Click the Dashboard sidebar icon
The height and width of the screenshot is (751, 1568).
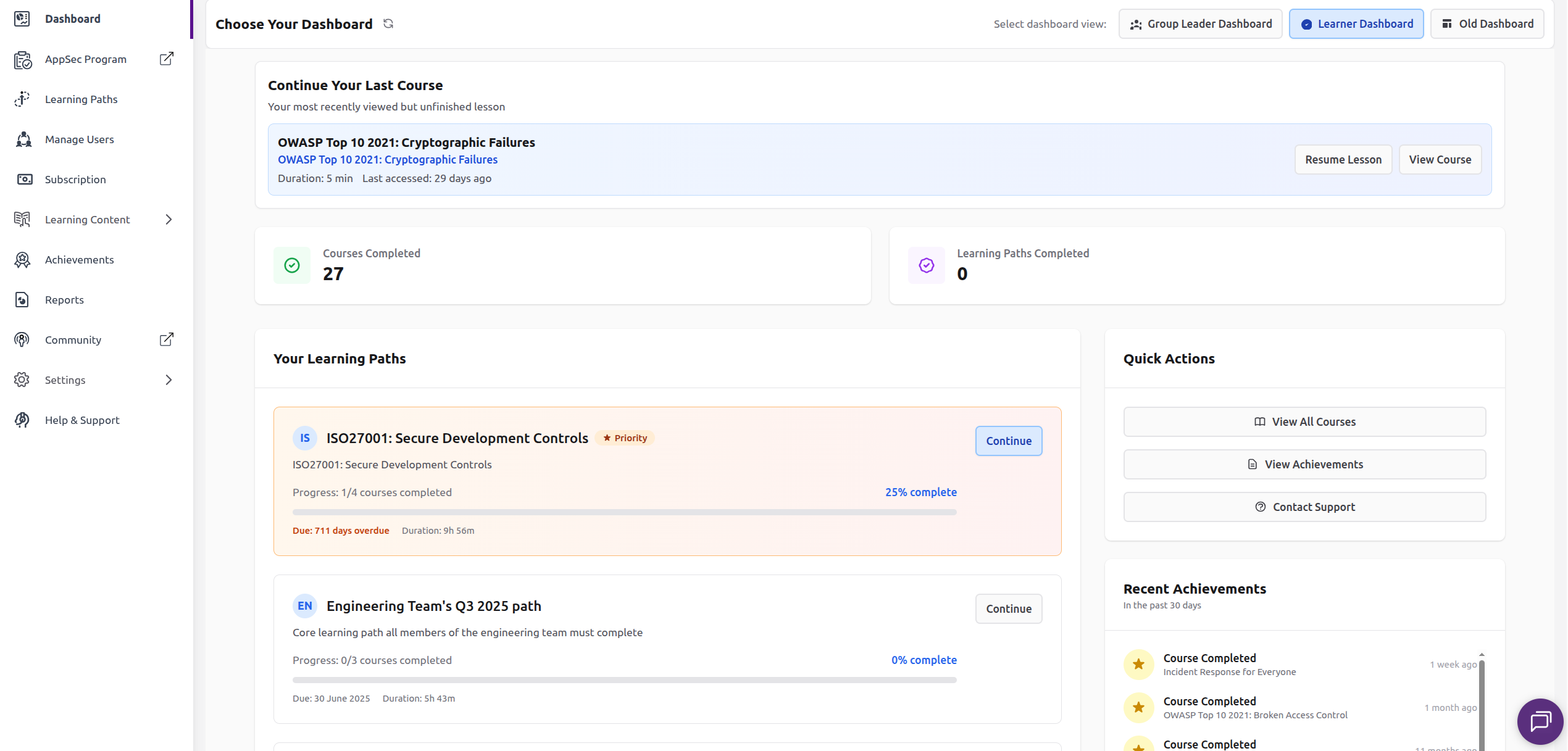point(22,19)
